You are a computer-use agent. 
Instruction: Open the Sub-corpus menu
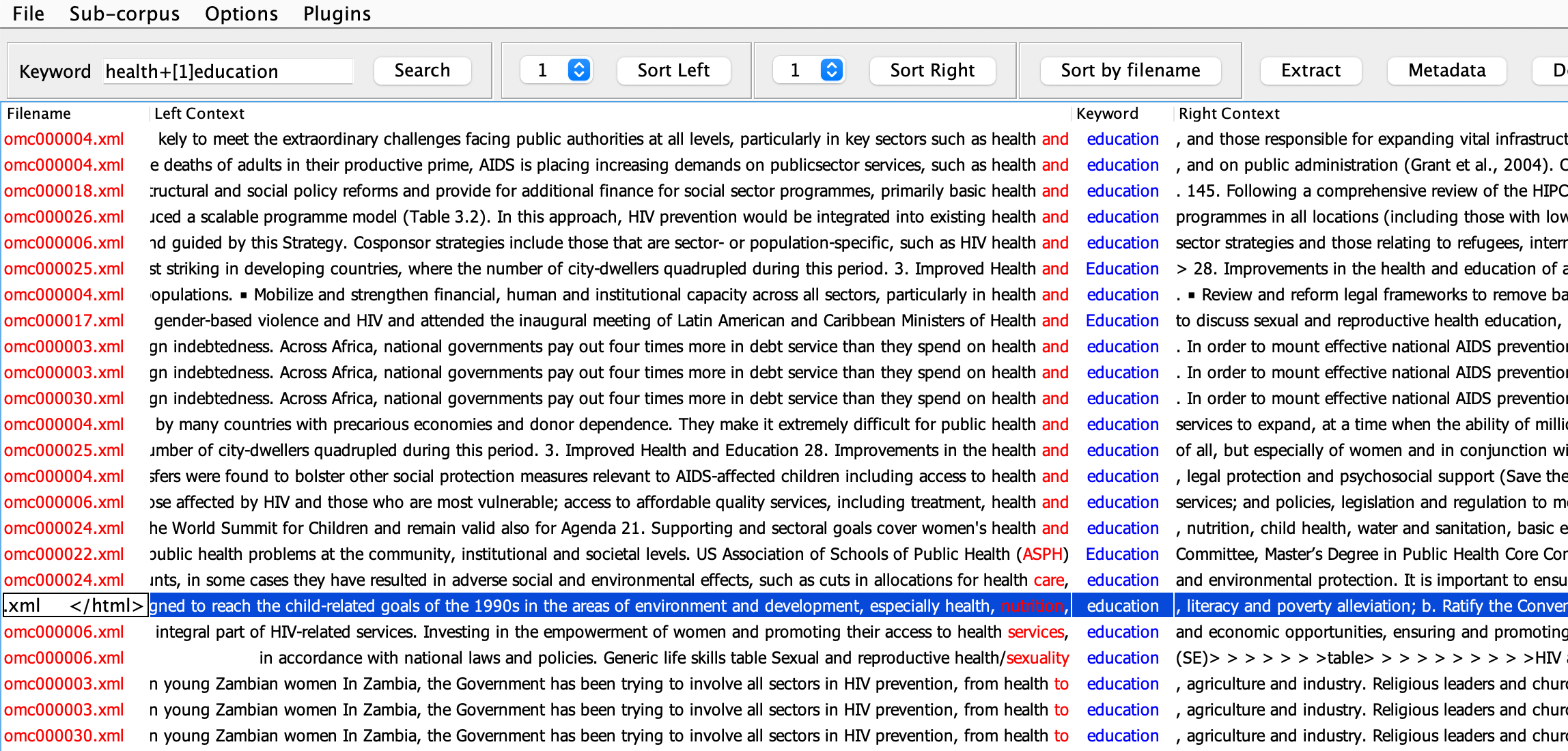pyautogui.click(x=124, y=14)
